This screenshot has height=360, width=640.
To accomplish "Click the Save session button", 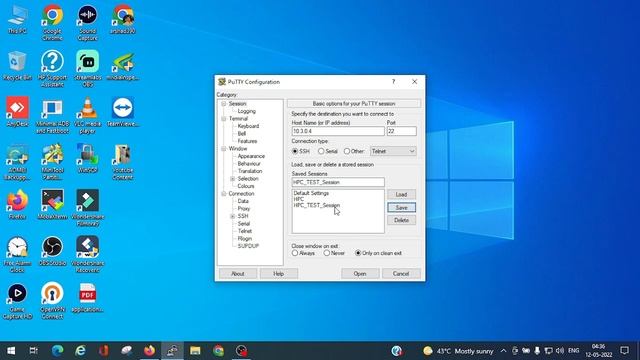I will [x=402, y=207].
